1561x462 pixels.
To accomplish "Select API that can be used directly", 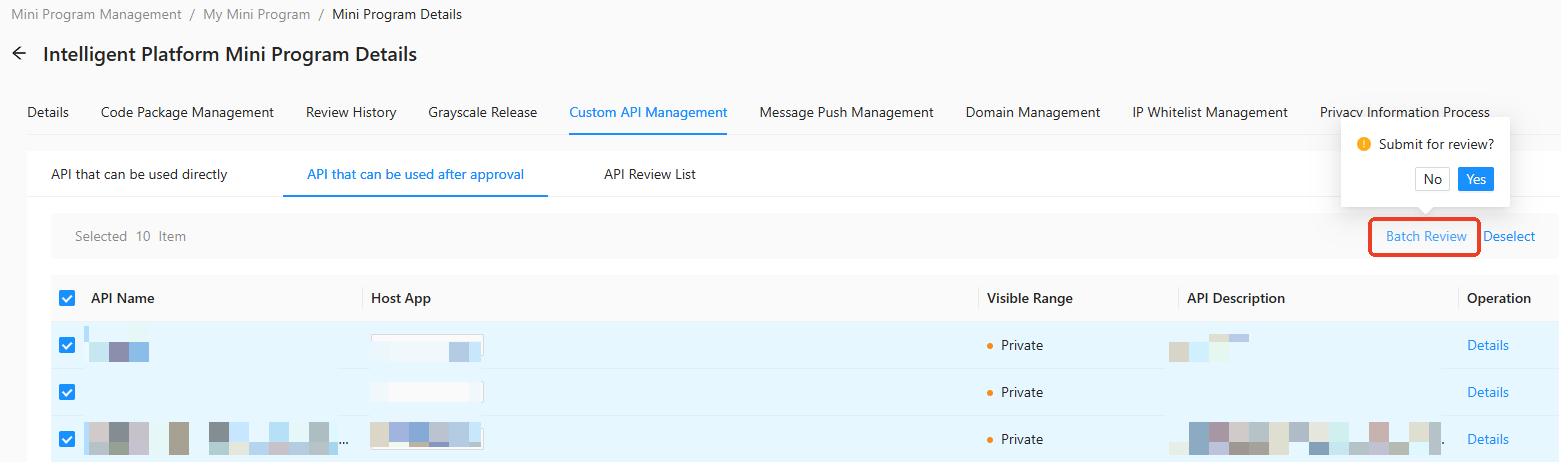I will pyautogui.click(x=139, y=174).
